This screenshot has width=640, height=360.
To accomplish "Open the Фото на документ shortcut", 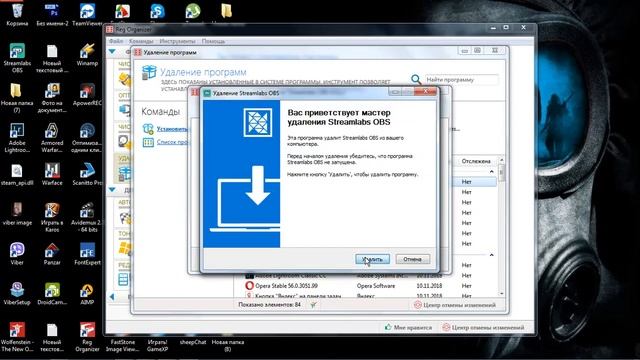I will tap(52, 97).
